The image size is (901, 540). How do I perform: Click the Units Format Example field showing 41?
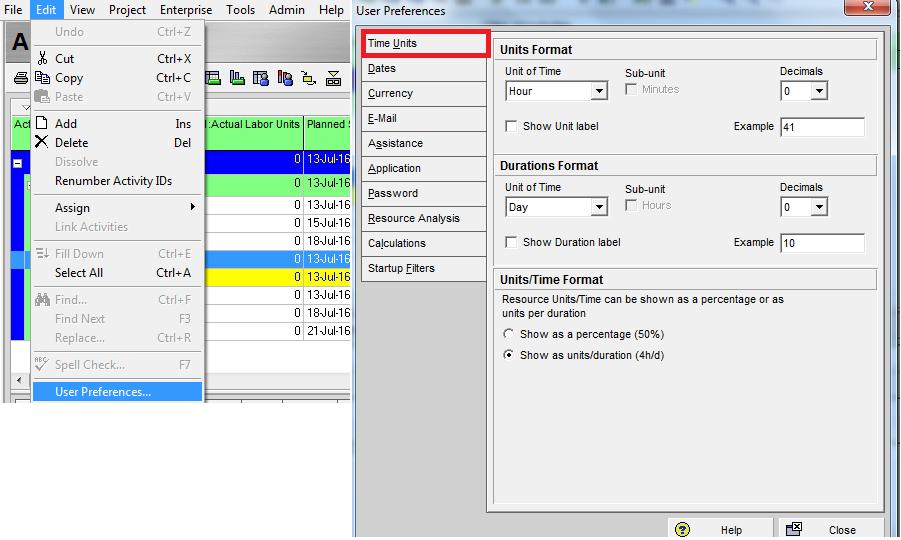click(x=822, y=127)
